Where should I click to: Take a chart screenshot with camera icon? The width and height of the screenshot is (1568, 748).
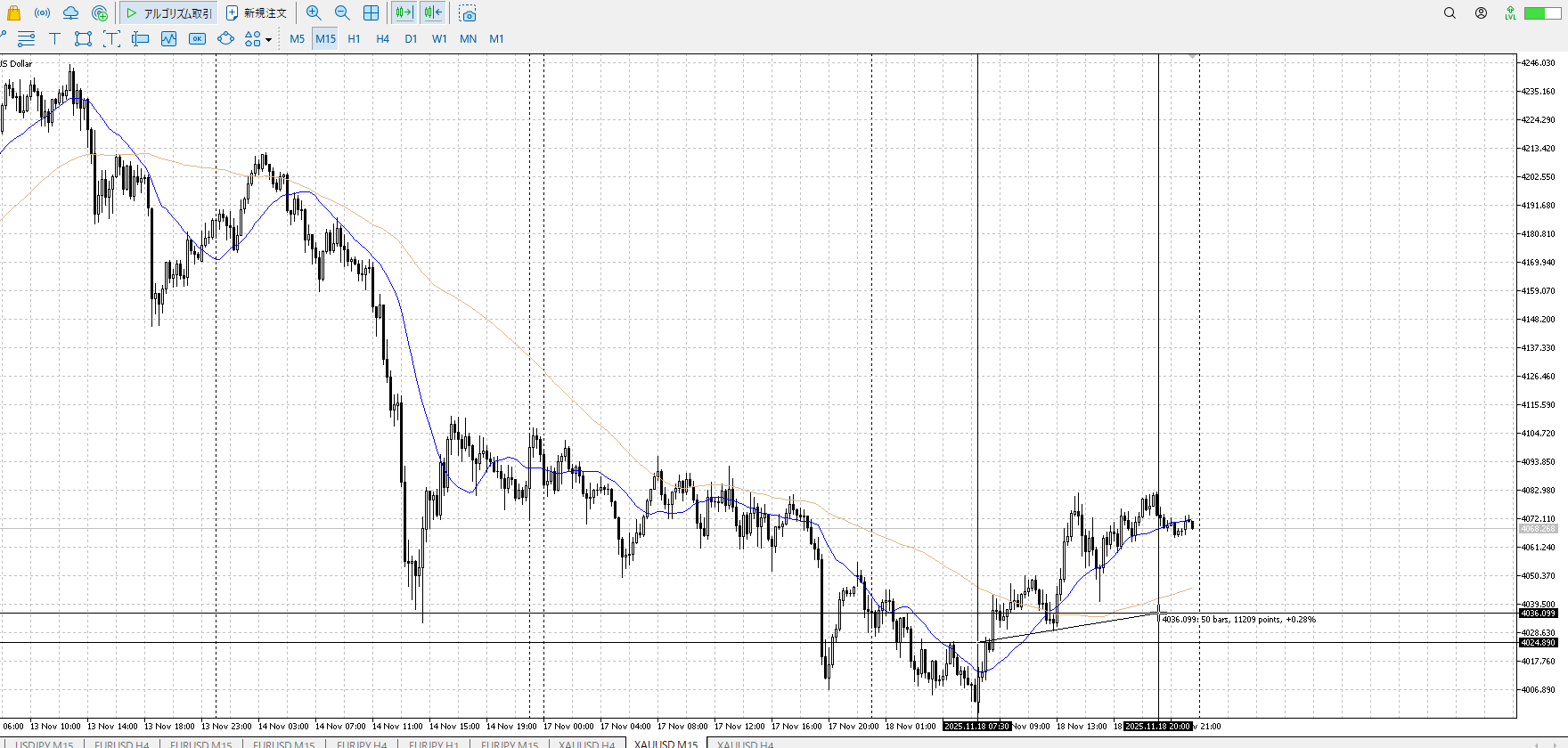[x=468, y=13]
